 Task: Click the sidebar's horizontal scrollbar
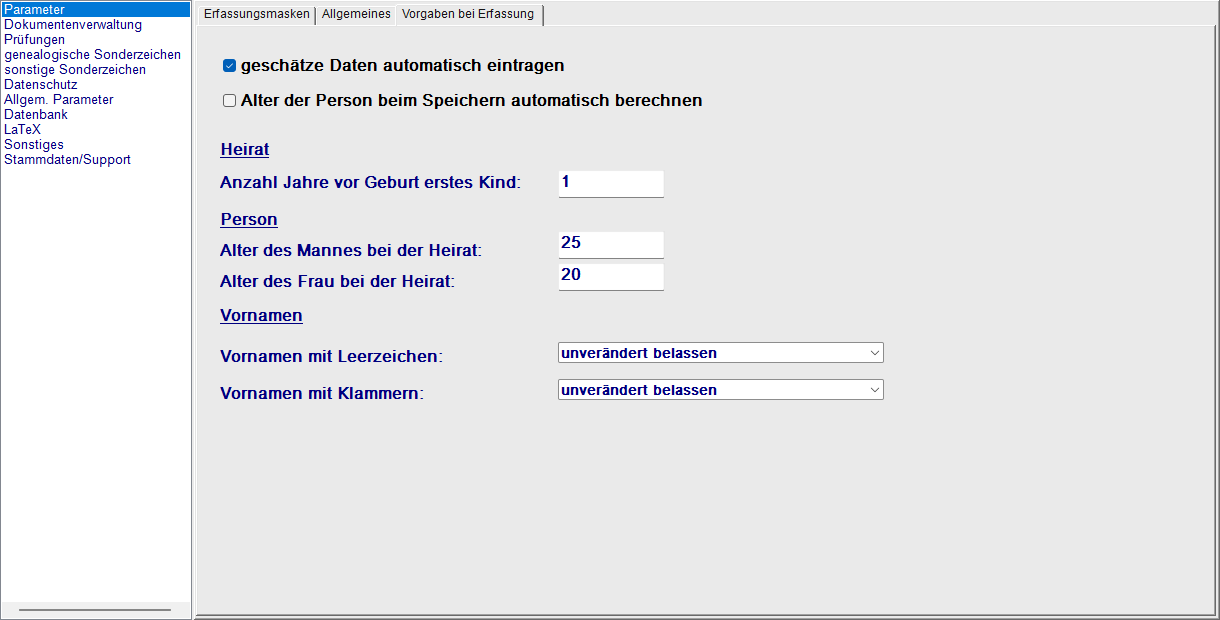tap(95, 608)
